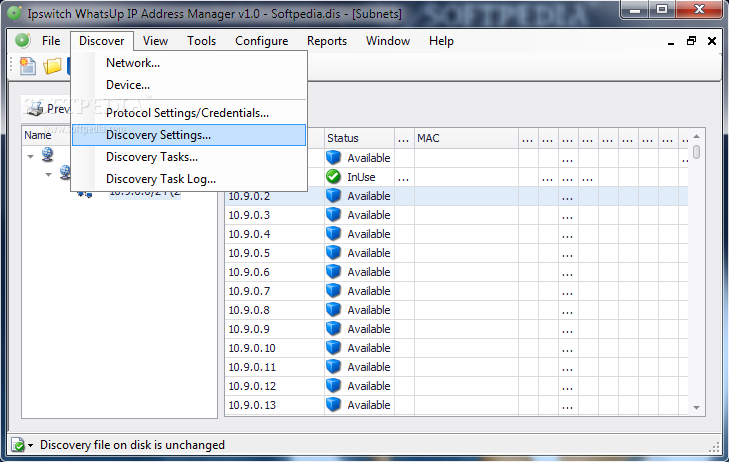This screenshot has height=462, width=729.
Task: Open the Window menu
Action: [388, 41]
